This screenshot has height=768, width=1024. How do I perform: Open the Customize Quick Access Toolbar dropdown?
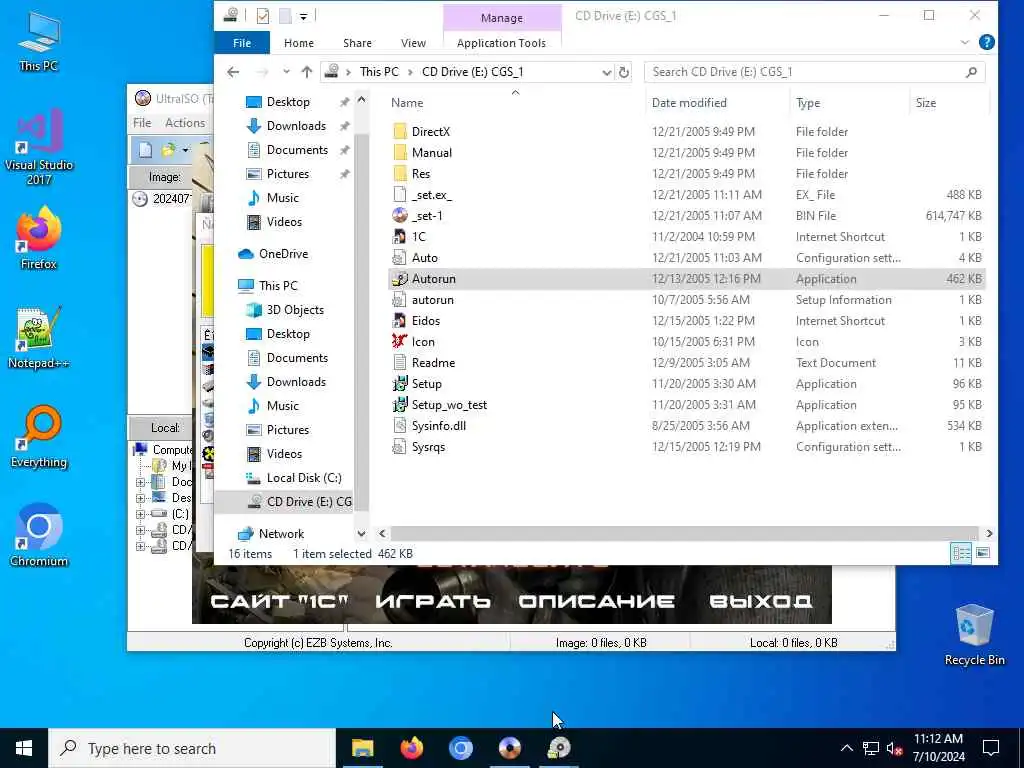(x=304, y=16)
